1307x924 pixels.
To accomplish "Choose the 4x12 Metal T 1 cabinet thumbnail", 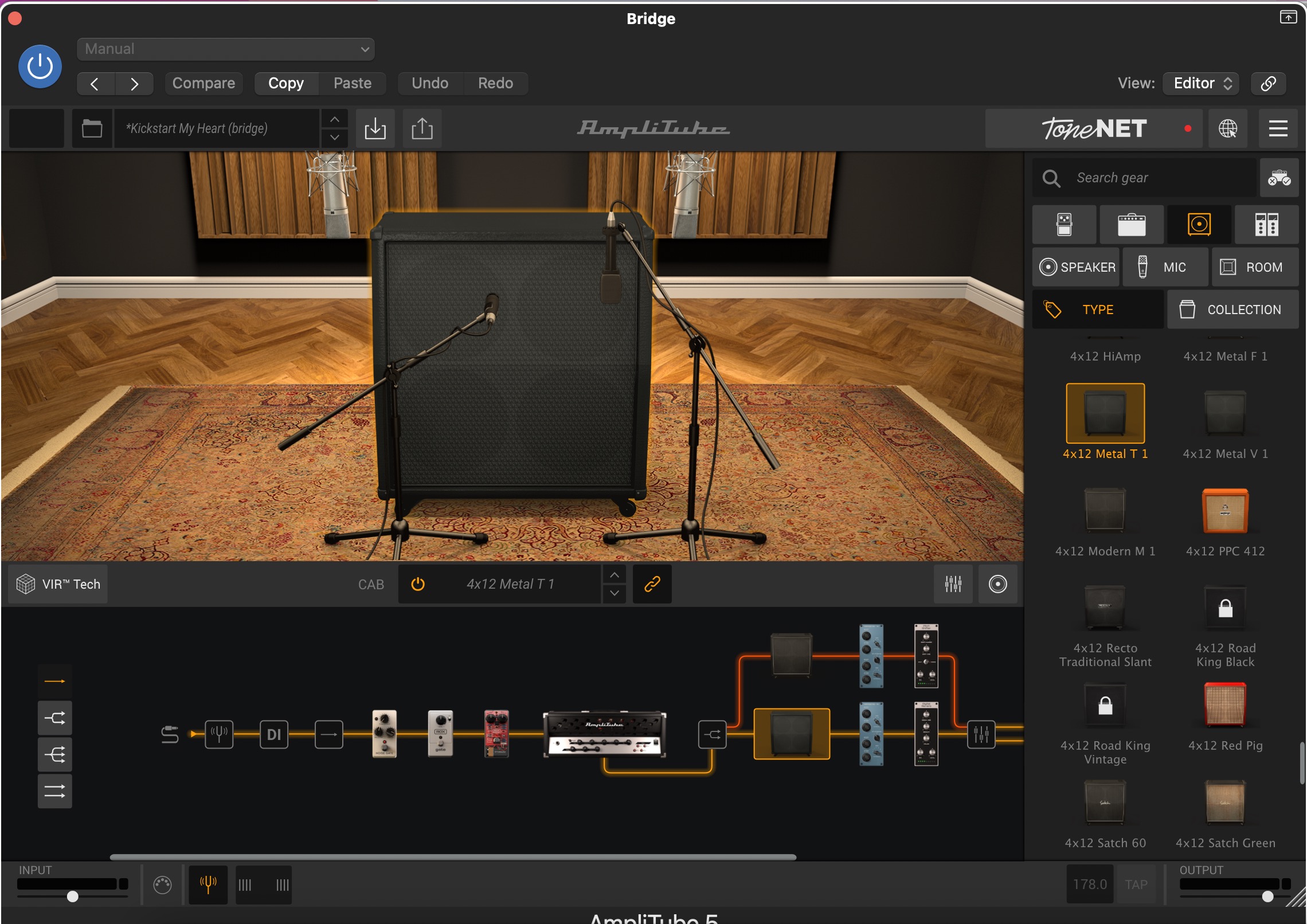I will click(x=1105, y=413).
